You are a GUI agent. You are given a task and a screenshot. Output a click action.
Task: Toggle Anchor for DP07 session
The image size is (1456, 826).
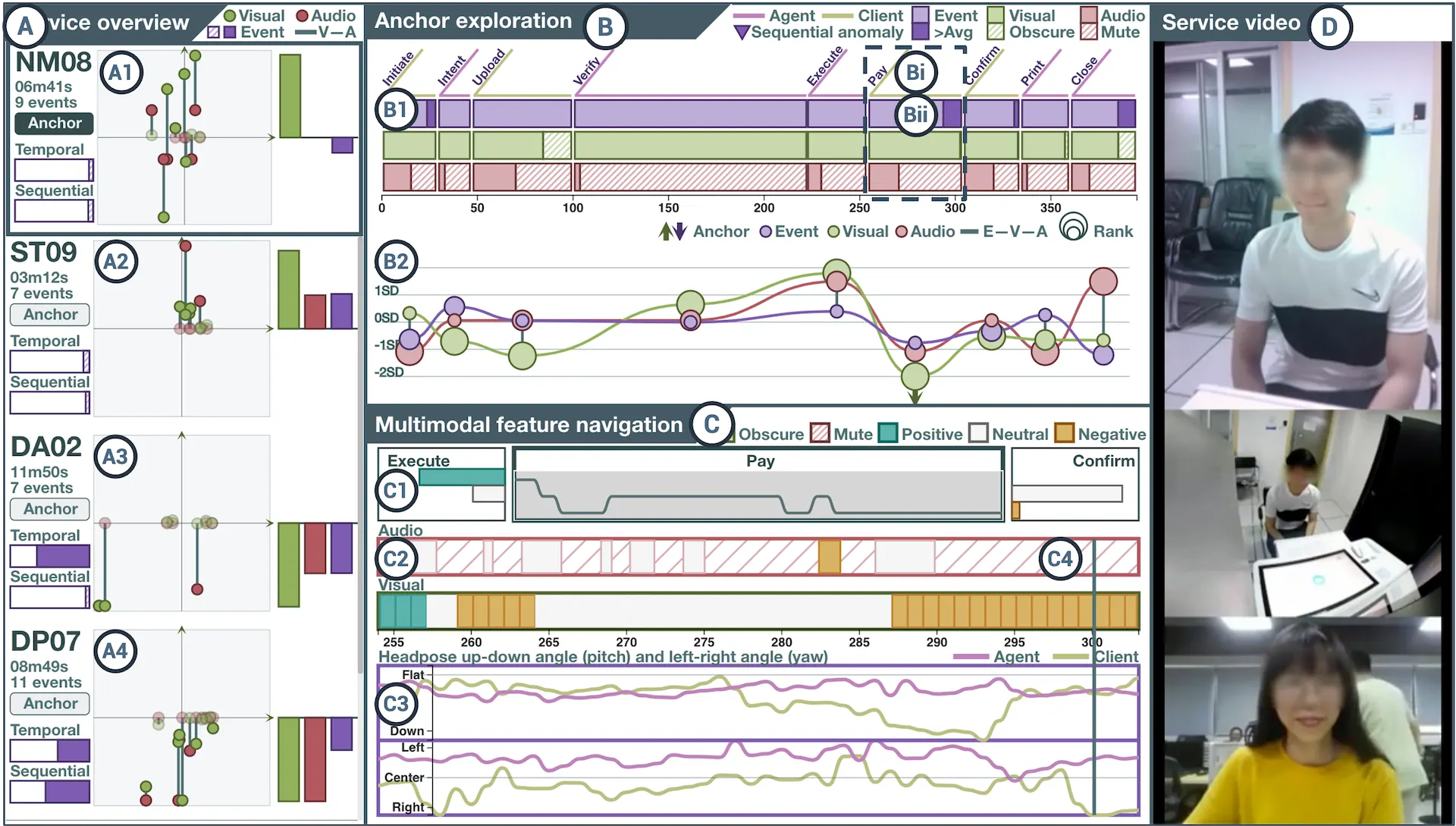50,703
